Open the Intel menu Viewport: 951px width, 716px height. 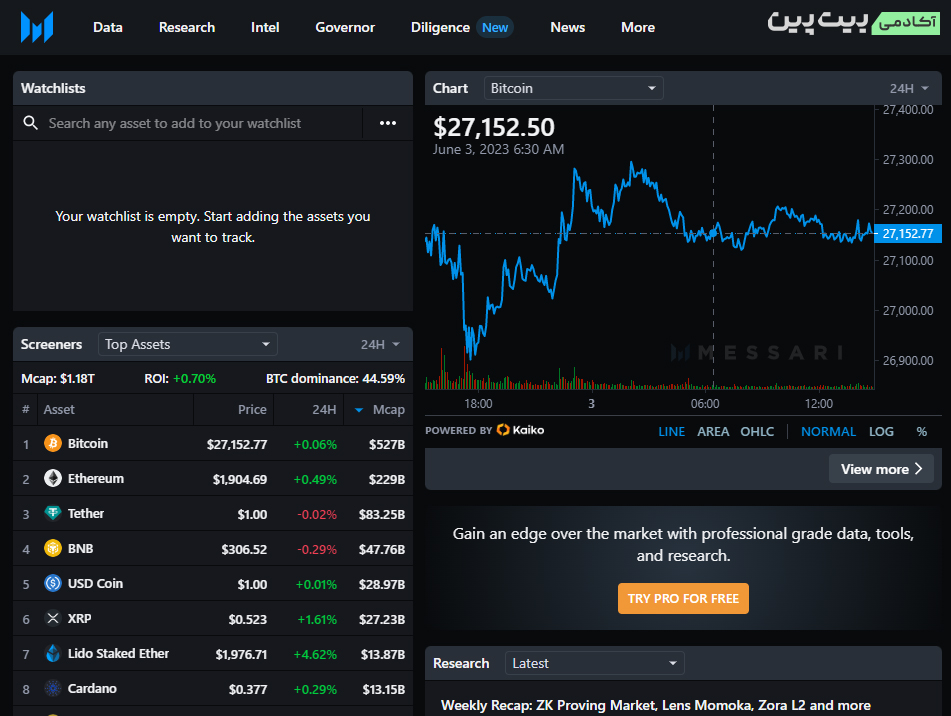265,27
